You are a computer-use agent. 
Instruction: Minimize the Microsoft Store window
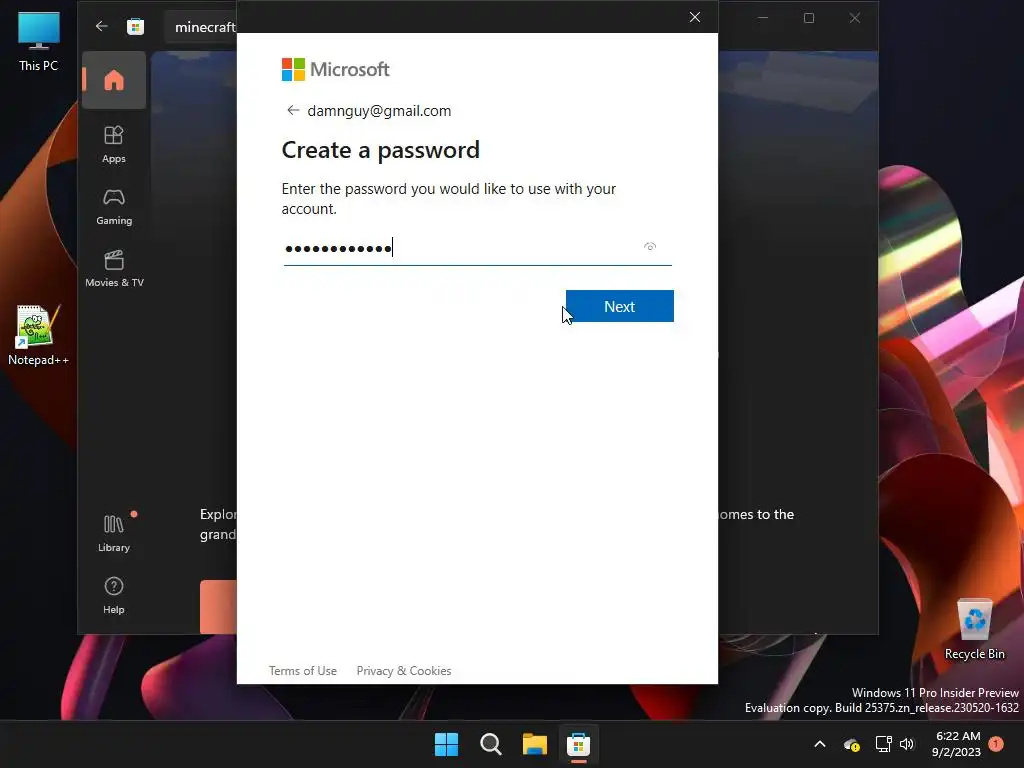pos(762,18)
